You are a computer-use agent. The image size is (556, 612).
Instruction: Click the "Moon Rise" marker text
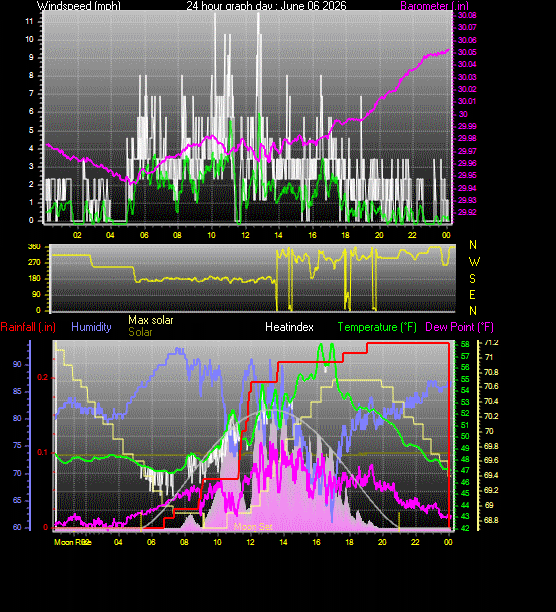point(73,542)
